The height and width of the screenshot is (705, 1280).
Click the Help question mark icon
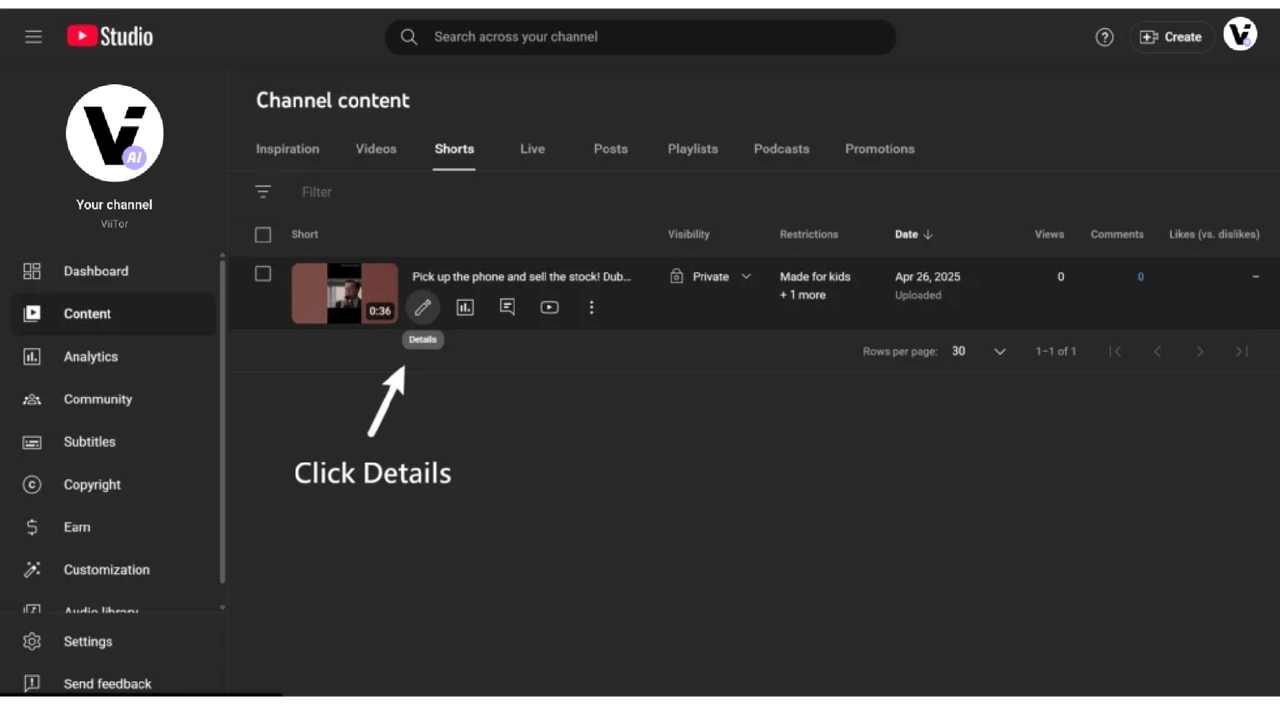coord(1104,37)
